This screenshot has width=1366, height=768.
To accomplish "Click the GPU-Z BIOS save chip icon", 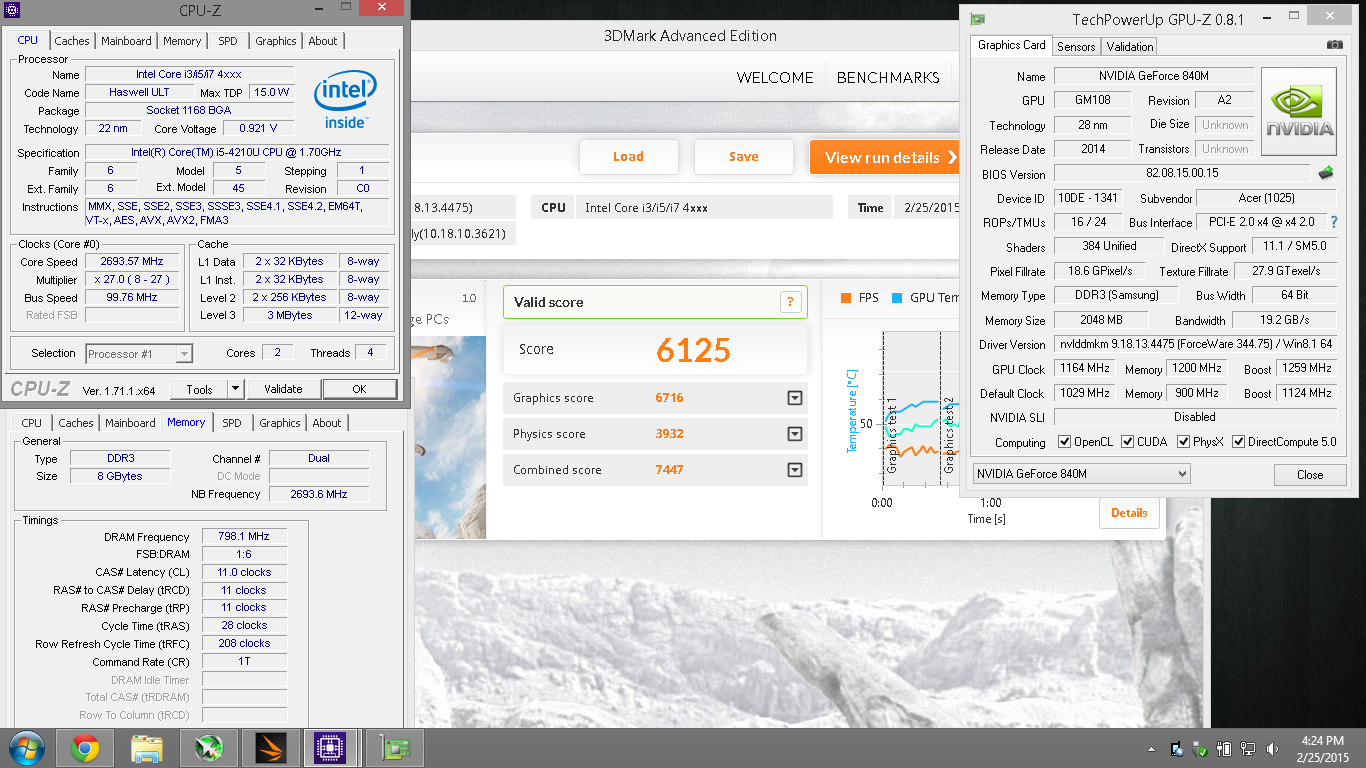I will pyautogui.click(x=1326, y=173).
